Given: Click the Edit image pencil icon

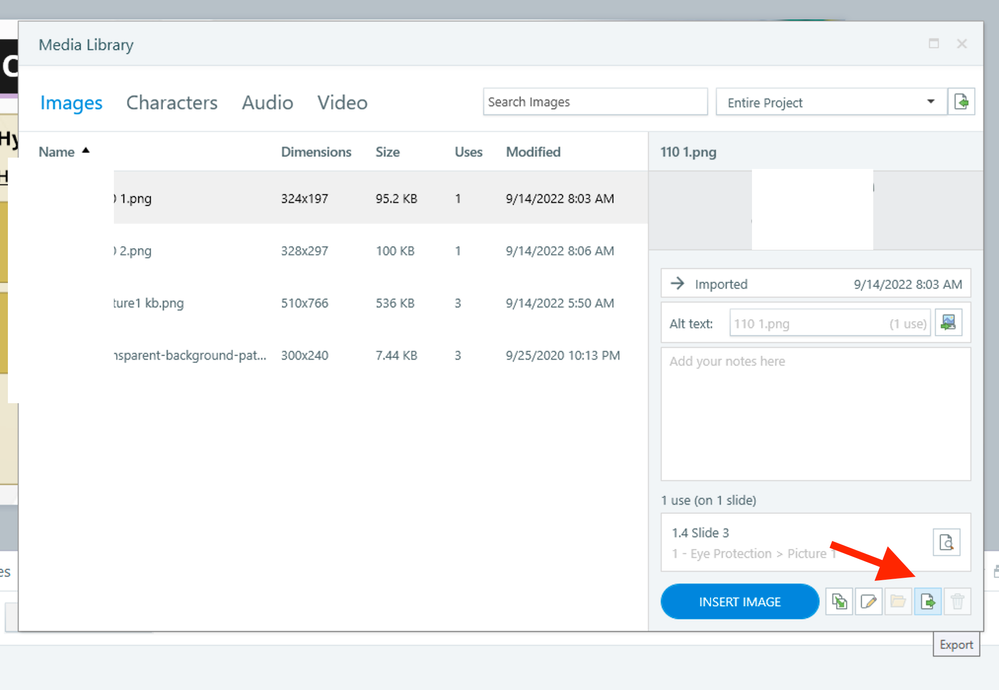Looking at the screenshot, I should 869,601.
